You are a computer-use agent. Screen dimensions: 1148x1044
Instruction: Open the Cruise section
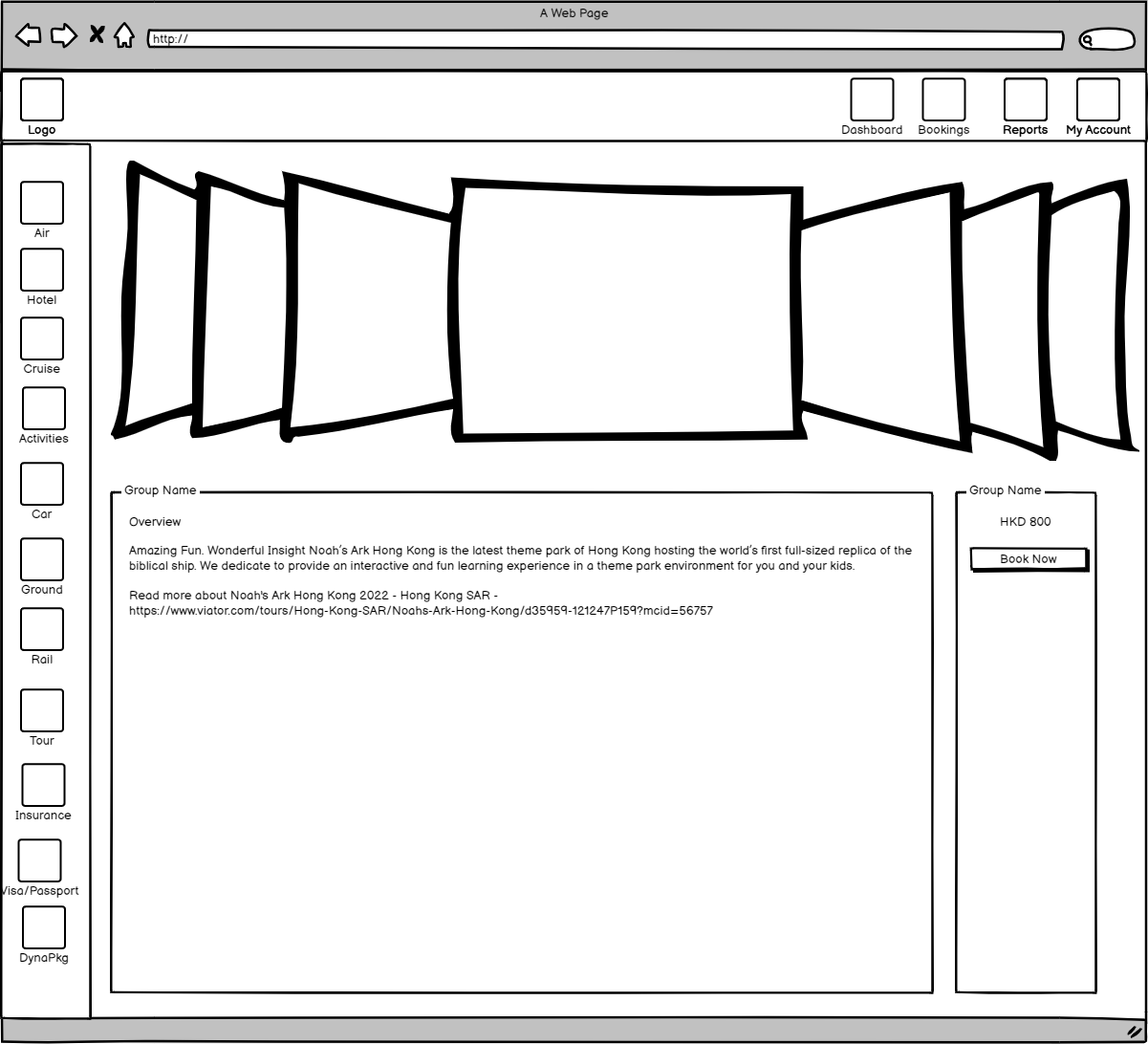(42, 339)
